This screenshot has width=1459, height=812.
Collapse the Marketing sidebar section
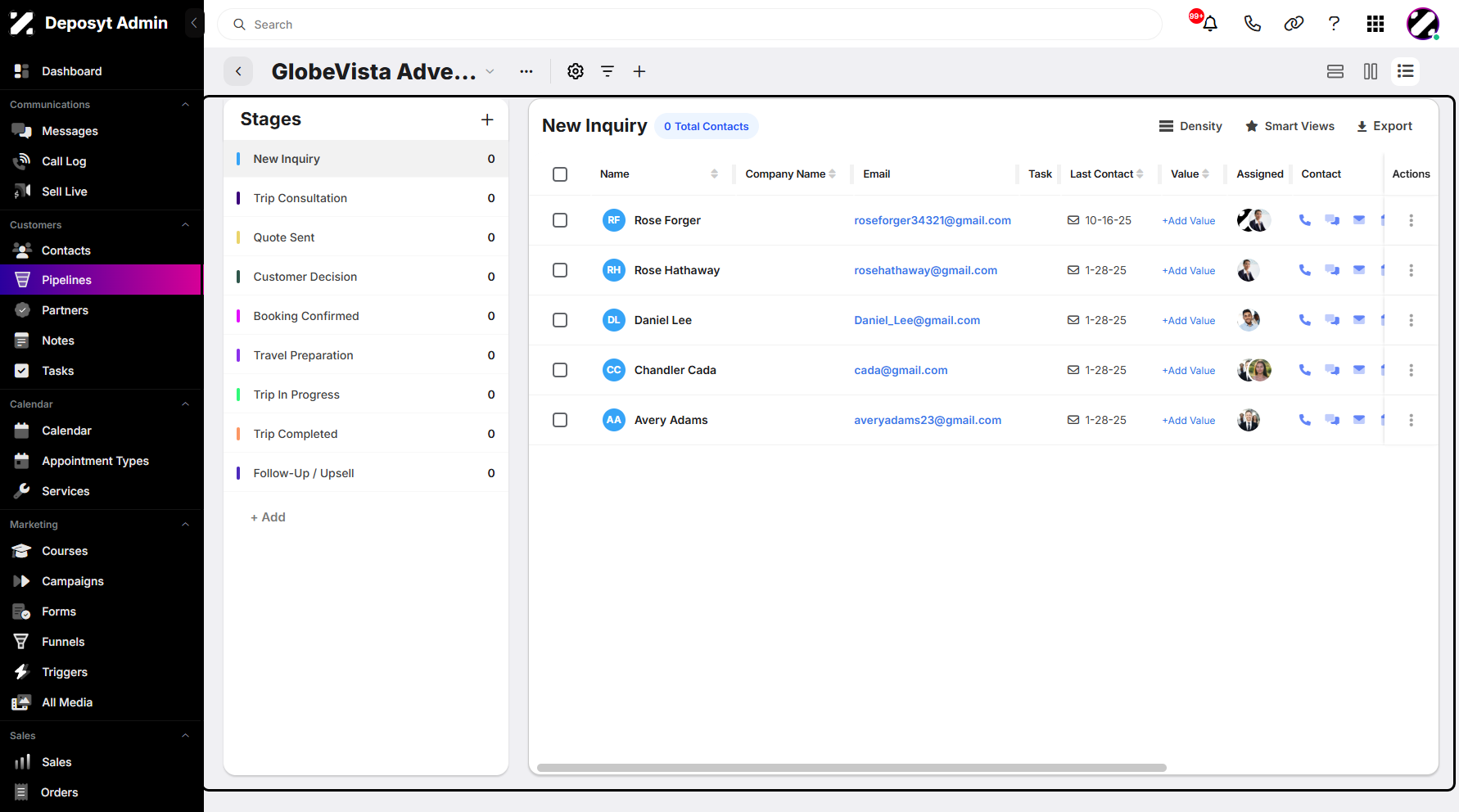point(185,525)
